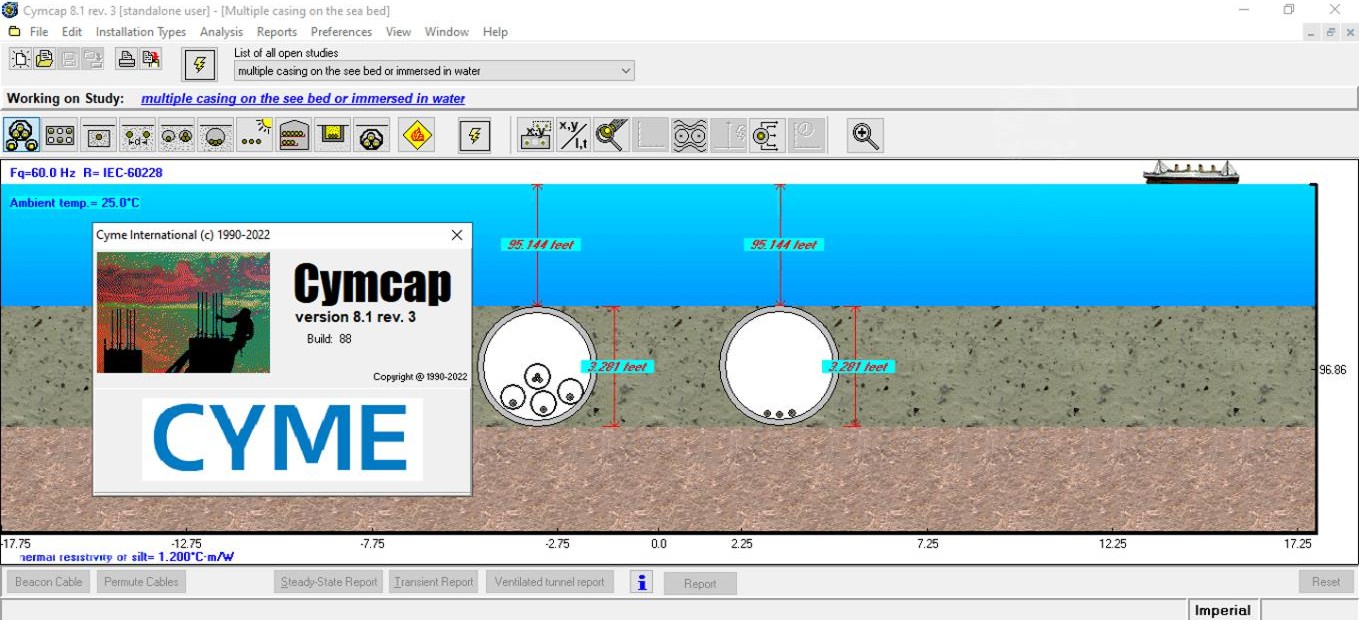The width and height of the screenshot is (1359, 620).
Task: Click the Reset button
Action: (x=1326, y=582)
